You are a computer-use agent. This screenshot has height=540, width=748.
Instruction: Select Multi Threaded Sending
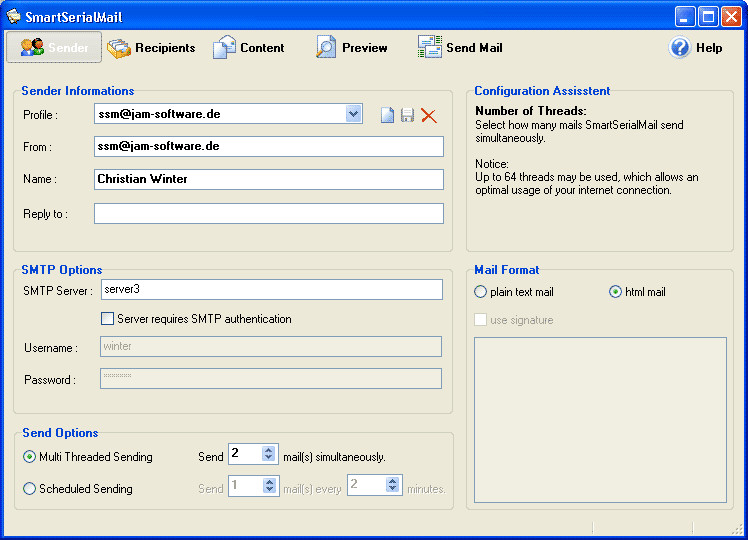click(29, 457)
